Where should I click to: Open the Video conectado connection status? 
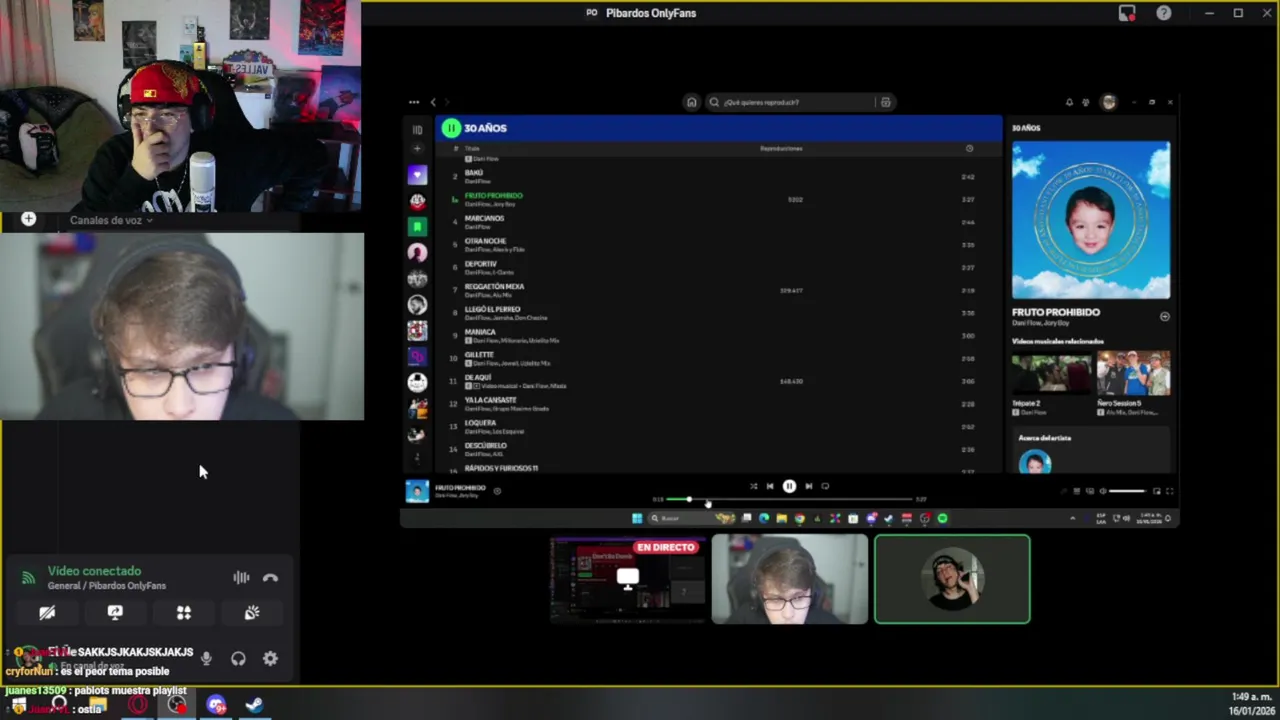pos(94,571)
